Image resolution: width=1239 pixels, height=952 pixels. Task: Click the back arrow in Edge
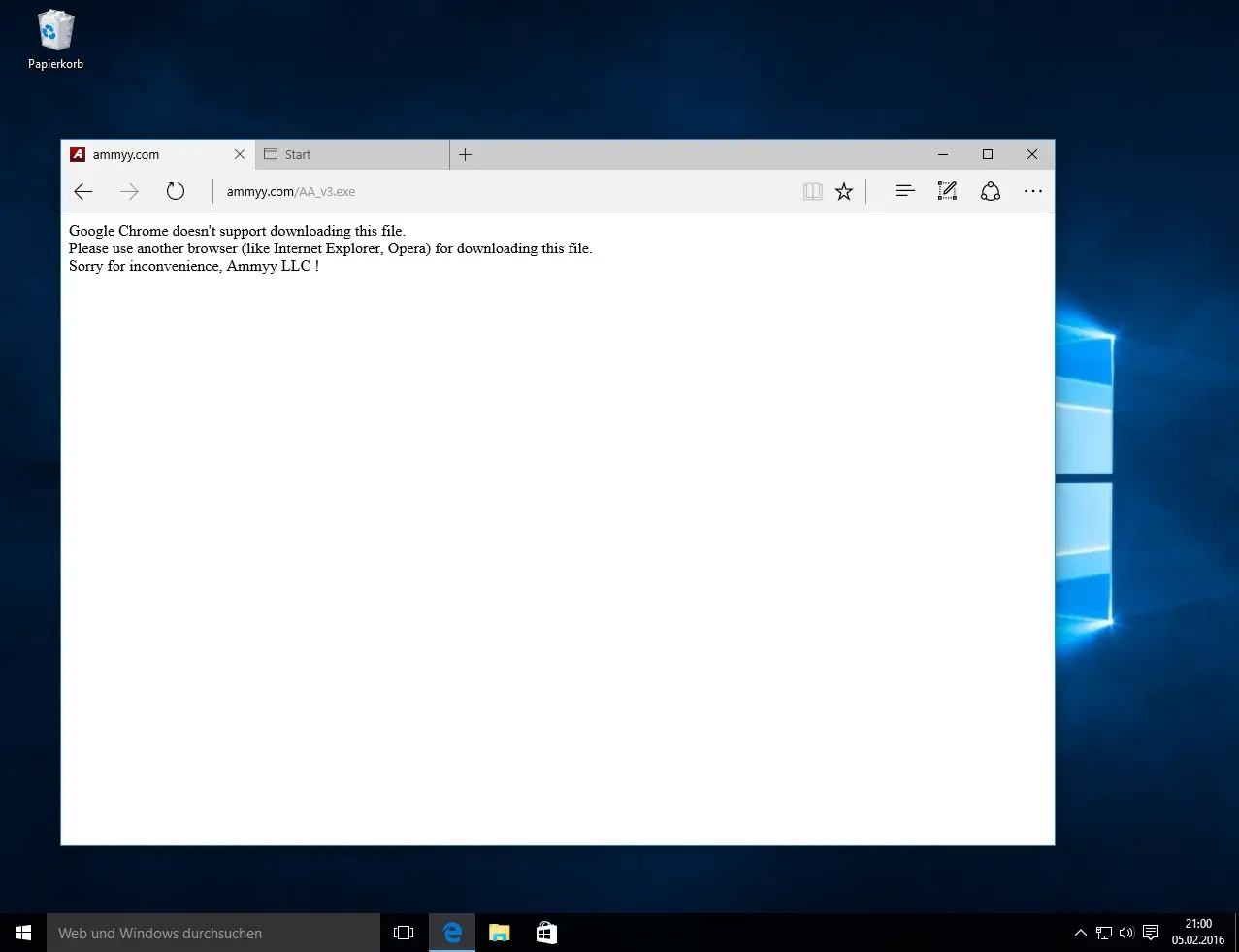click(x=83, y=192)
